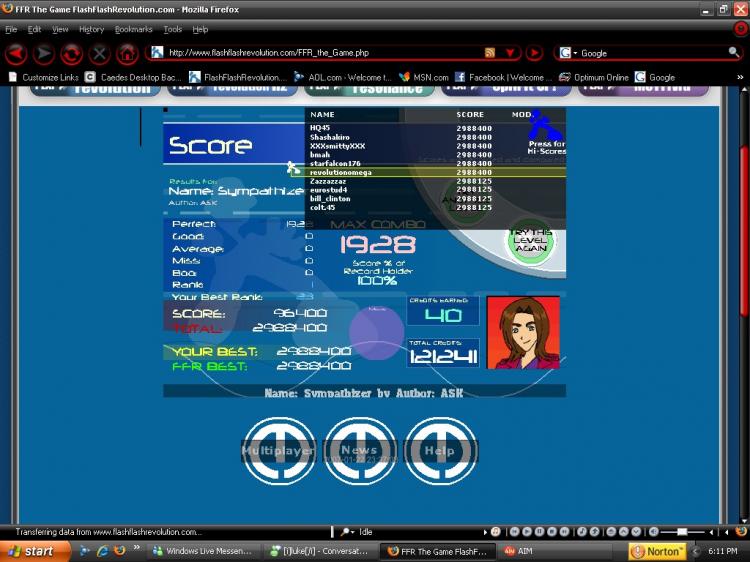The image size is (750, 562).
Task: Open the Facebook bookmark link
Action: tap(502, 77)
